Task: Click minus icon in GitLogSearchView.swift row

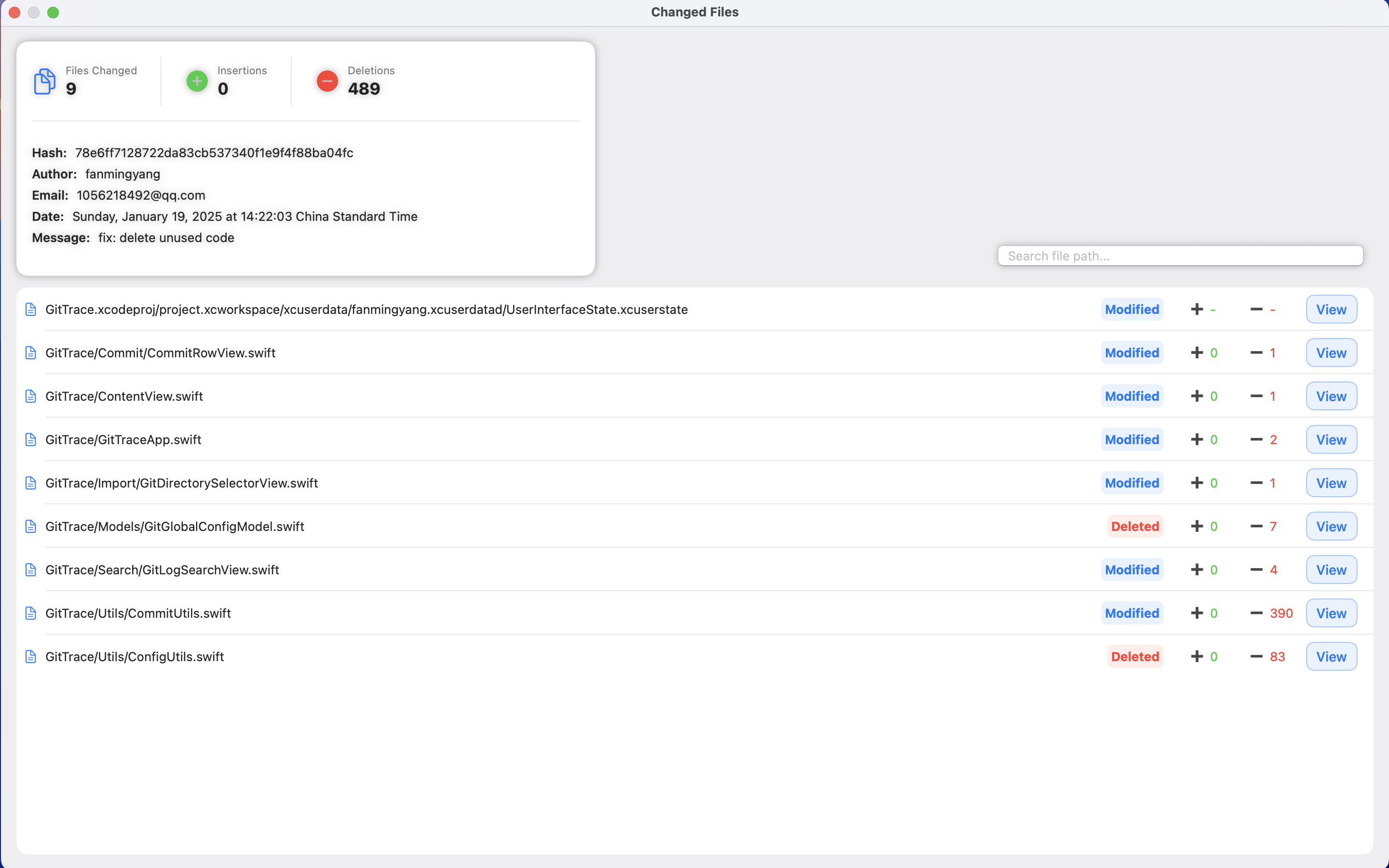Action: (1256, 570)
